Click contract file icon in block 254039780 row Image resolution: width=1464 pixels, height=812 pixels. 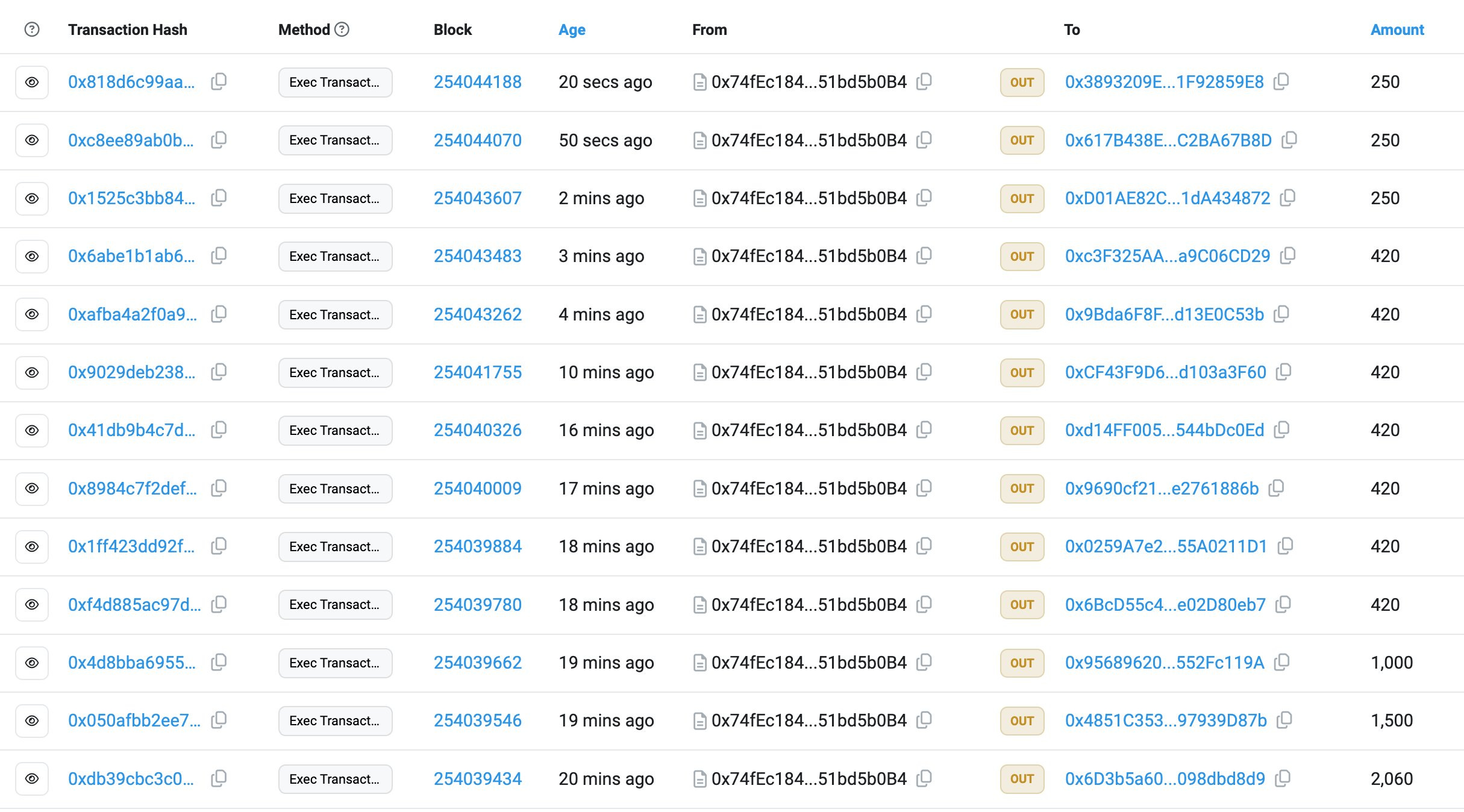click(699, 605)
